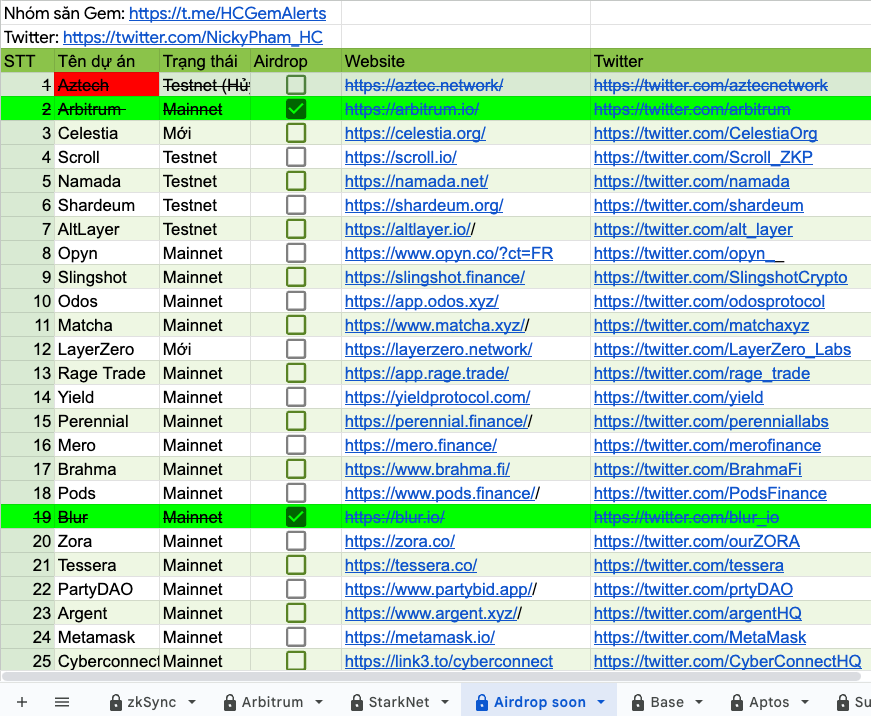Select the Website column header cell

[x=465, y=61]
